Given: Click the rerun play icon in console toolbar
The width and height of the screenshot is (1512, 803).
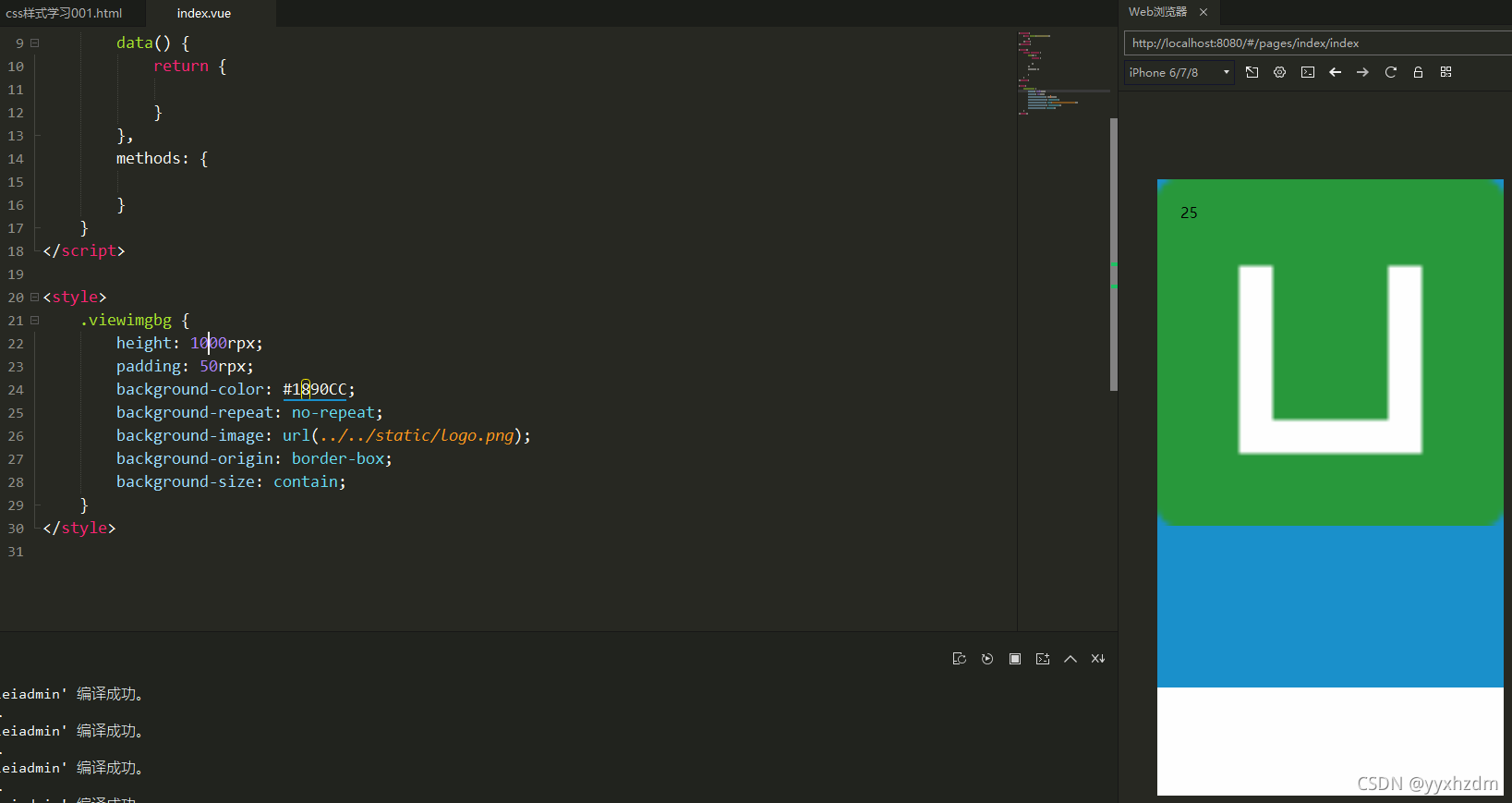Looking at the screenshot, I should coord(987,659).
